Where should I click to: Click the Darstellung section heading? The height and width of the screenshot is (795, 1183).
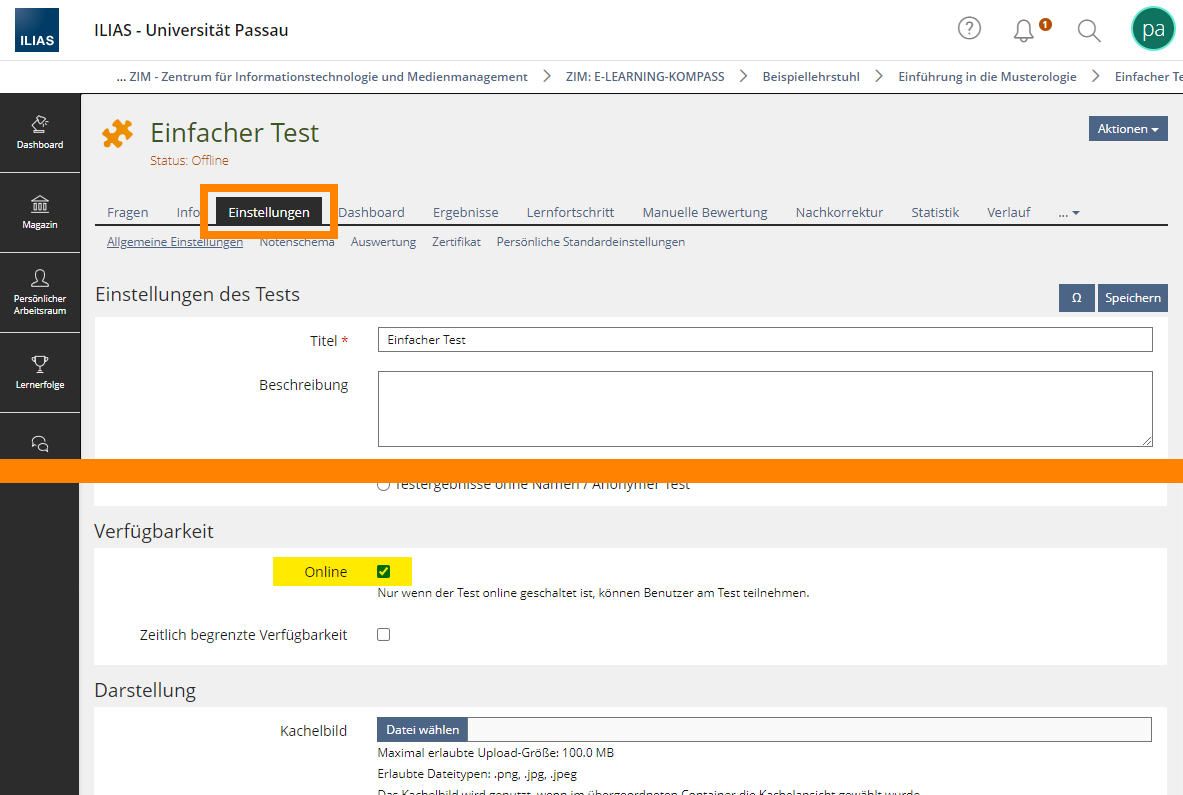[x=145, y=690]
